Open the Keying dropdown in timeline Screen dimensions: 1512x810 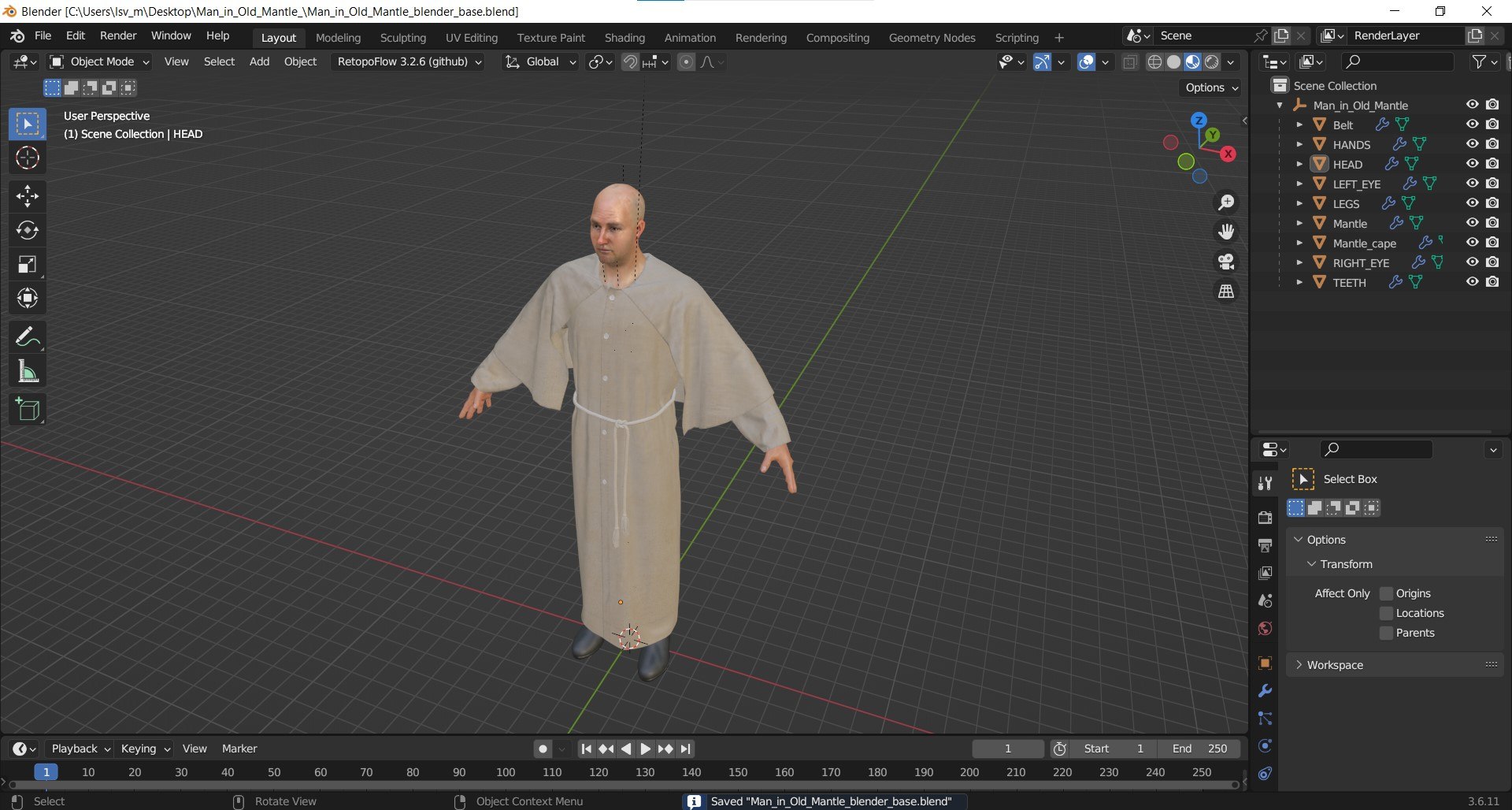click(x=146, y=749)
